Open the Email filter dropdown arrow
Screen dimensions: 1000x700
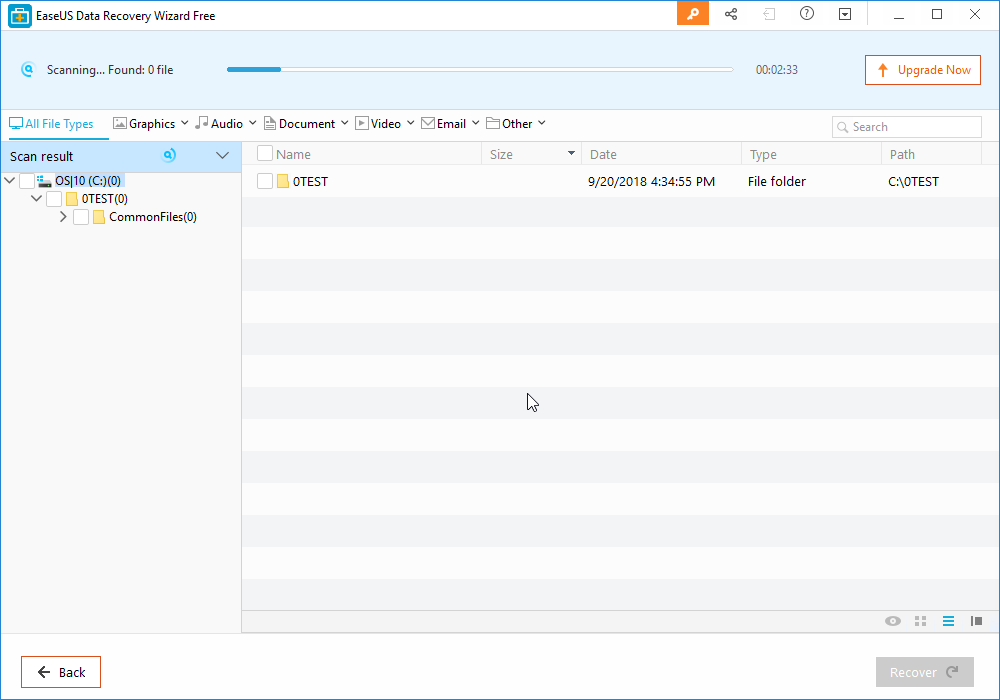(x=476, y=123)
